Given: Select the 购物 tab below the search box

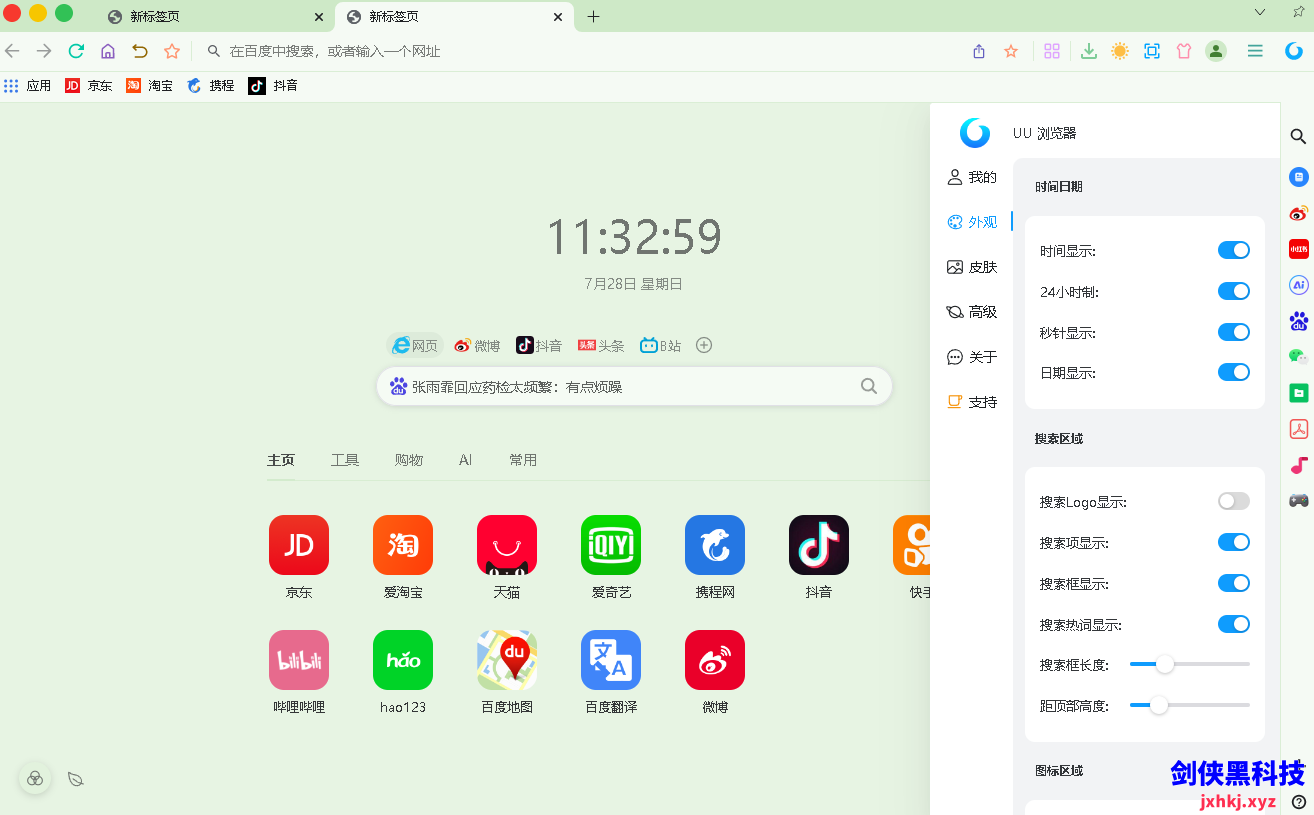Looking at the screenshot, I should point(409,459).
